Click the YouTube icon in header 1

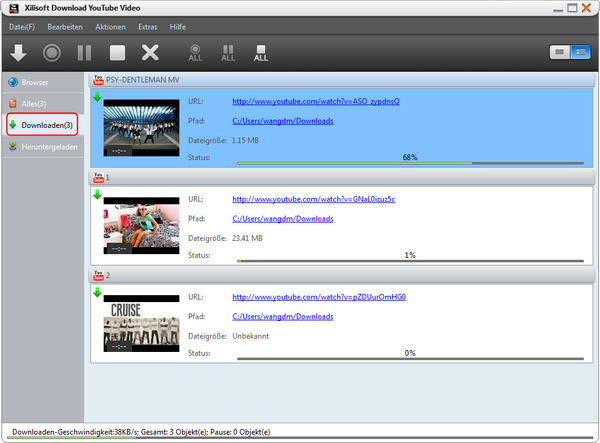coord(98,178)
